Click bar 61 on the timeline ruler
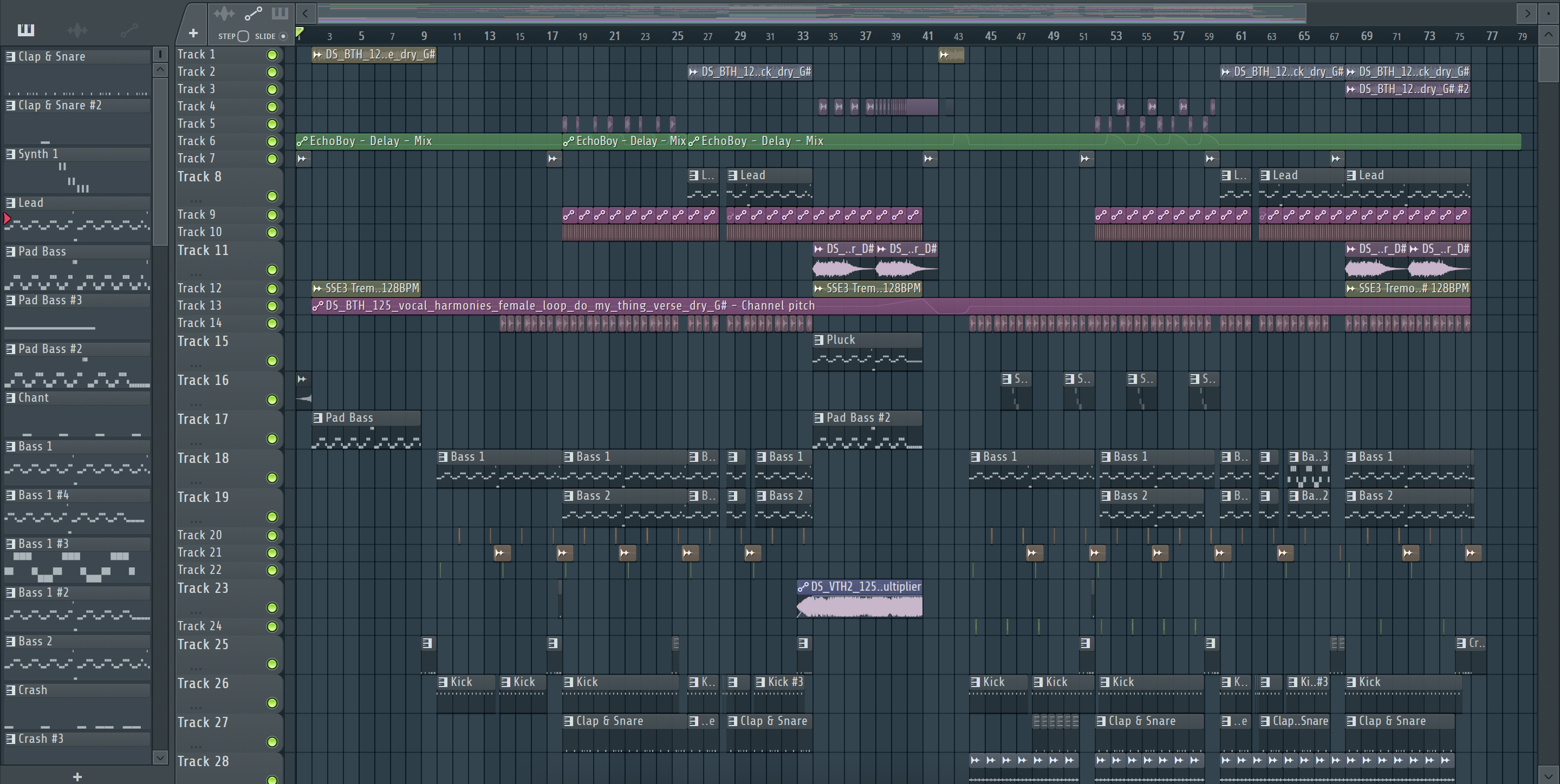 pyautogui.click(x=1241, y=36)
